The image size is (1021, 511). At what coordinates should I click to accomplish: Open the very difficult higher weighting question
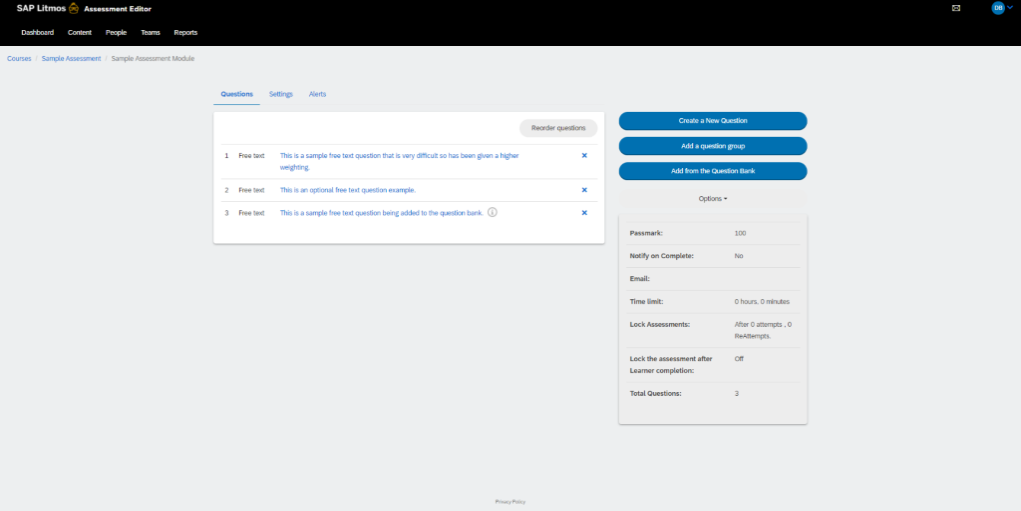pyautogui.click(x=399, y=161)
